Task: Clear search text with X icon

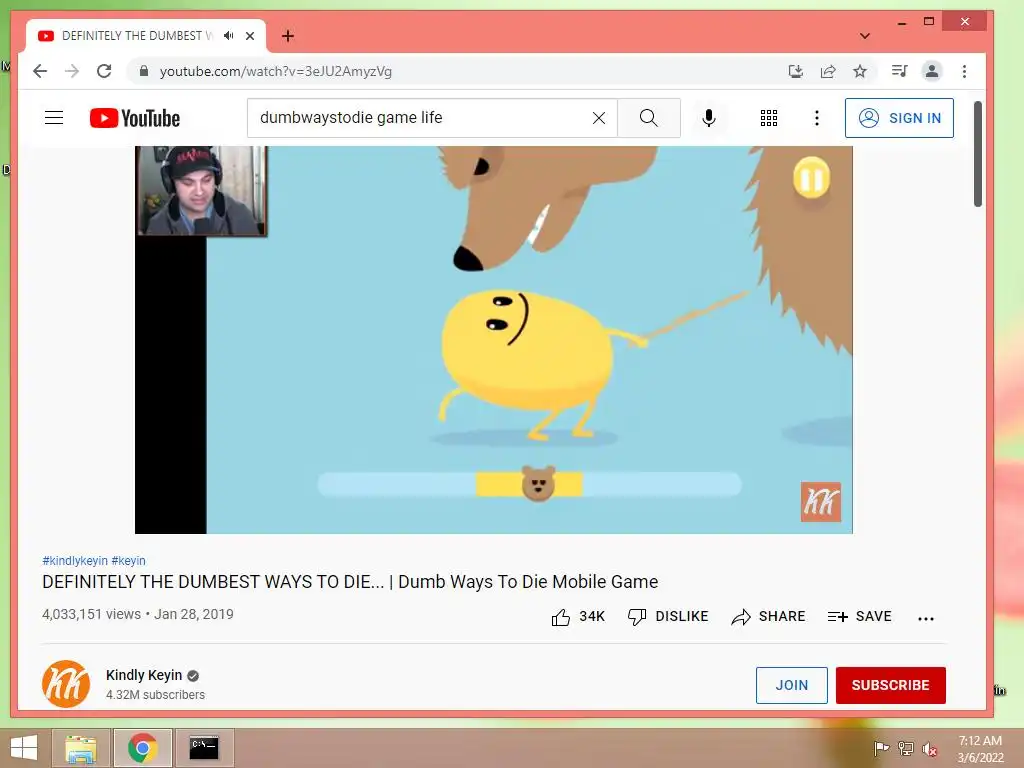Action: click(x=599, y=118)
